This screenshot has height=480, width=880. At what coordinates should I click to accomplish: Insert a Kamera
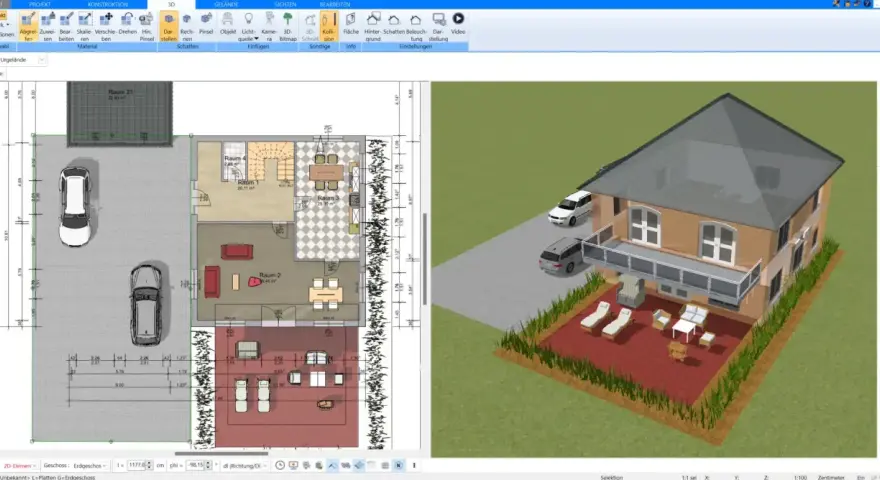pos(269,26)
